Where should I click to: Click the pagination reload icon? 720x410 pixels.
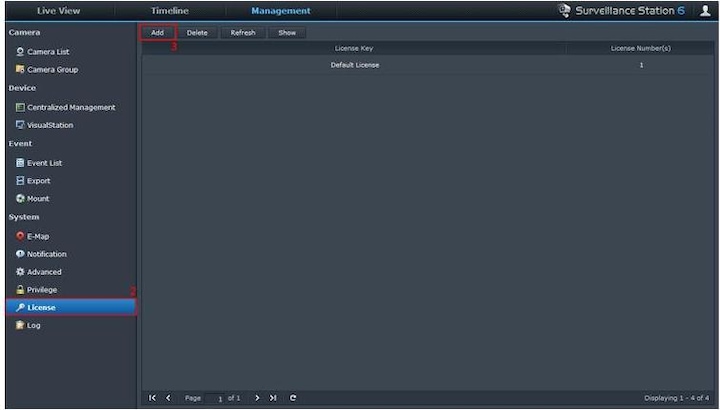pyautogui.click(x=292, y=398)
